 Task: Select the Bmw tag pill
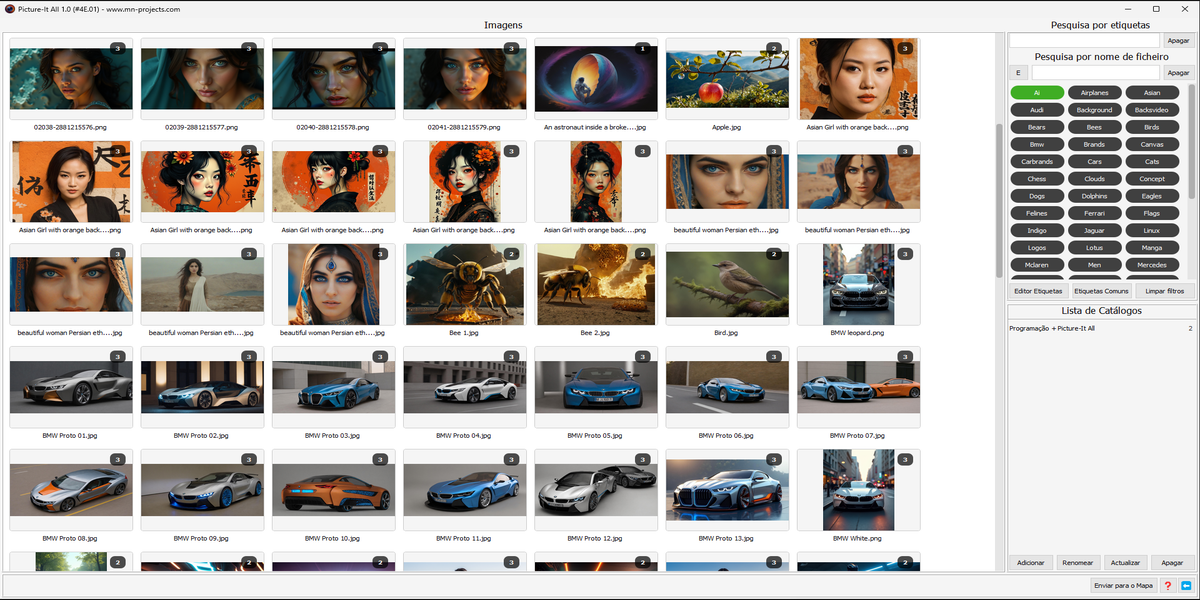click(x=1037, y=144)
